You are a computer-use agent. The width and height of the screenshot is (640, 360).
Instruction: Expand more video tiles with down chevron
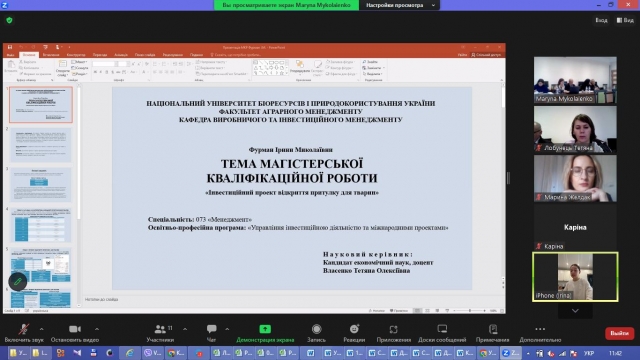[575, 311]
